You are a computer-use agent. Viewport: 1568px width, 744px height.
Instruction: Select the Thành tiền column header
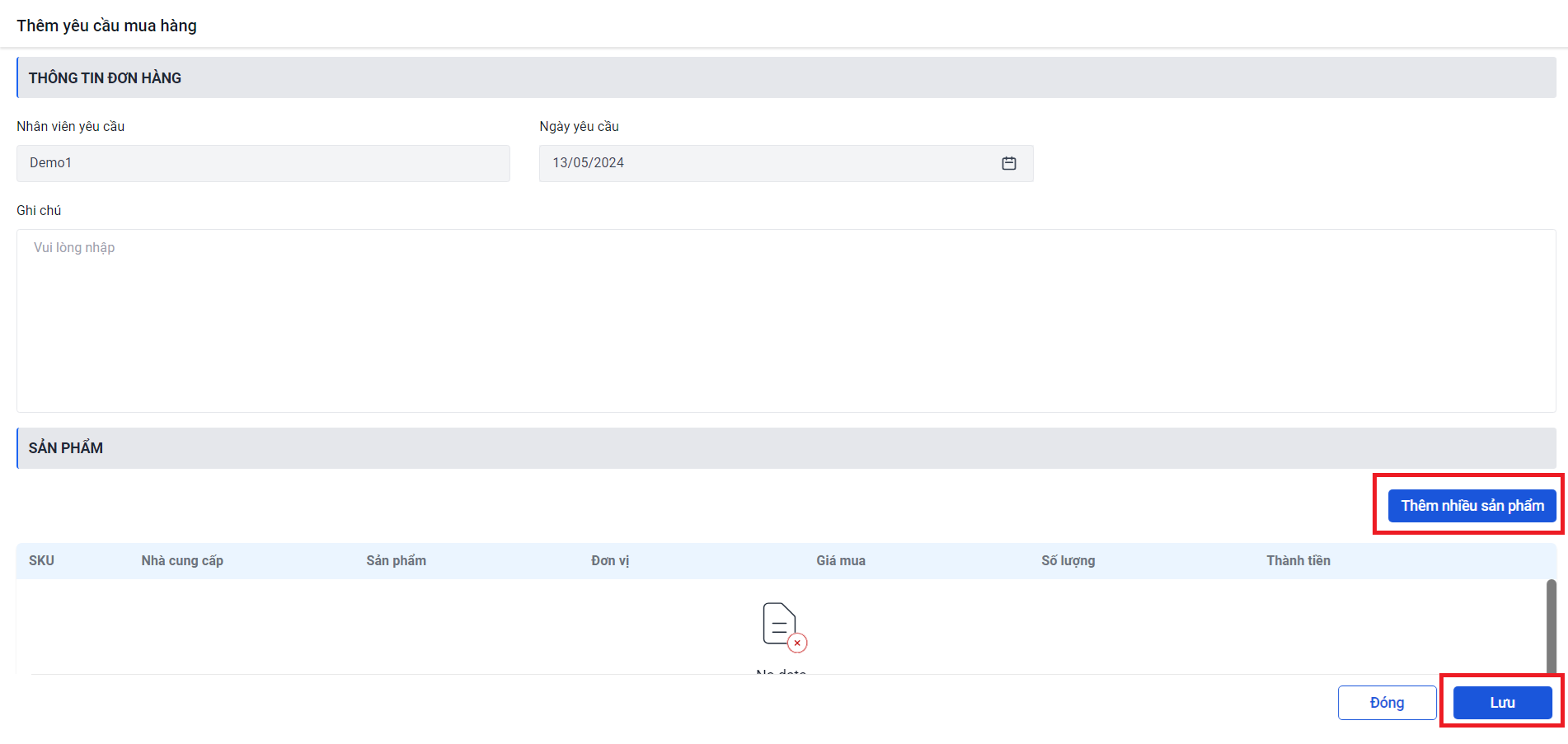pos(1298,560)
